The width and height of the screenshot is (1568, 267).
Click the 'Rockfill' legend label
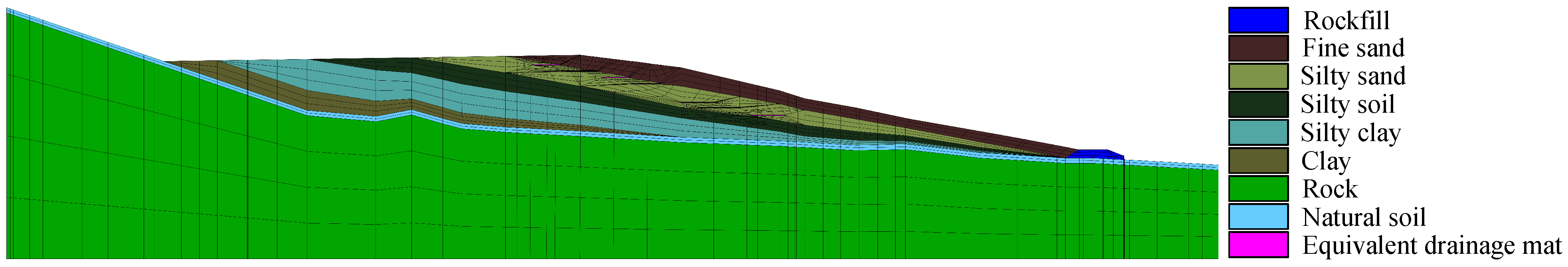coord(1347,21)
